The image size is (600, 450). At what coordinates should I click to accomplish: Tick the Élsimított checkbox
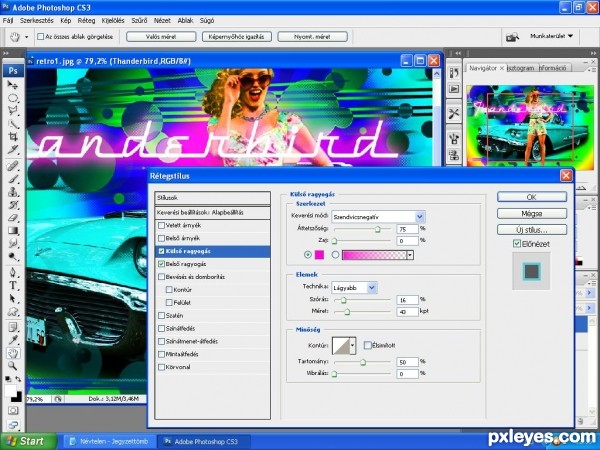[367, 346]
